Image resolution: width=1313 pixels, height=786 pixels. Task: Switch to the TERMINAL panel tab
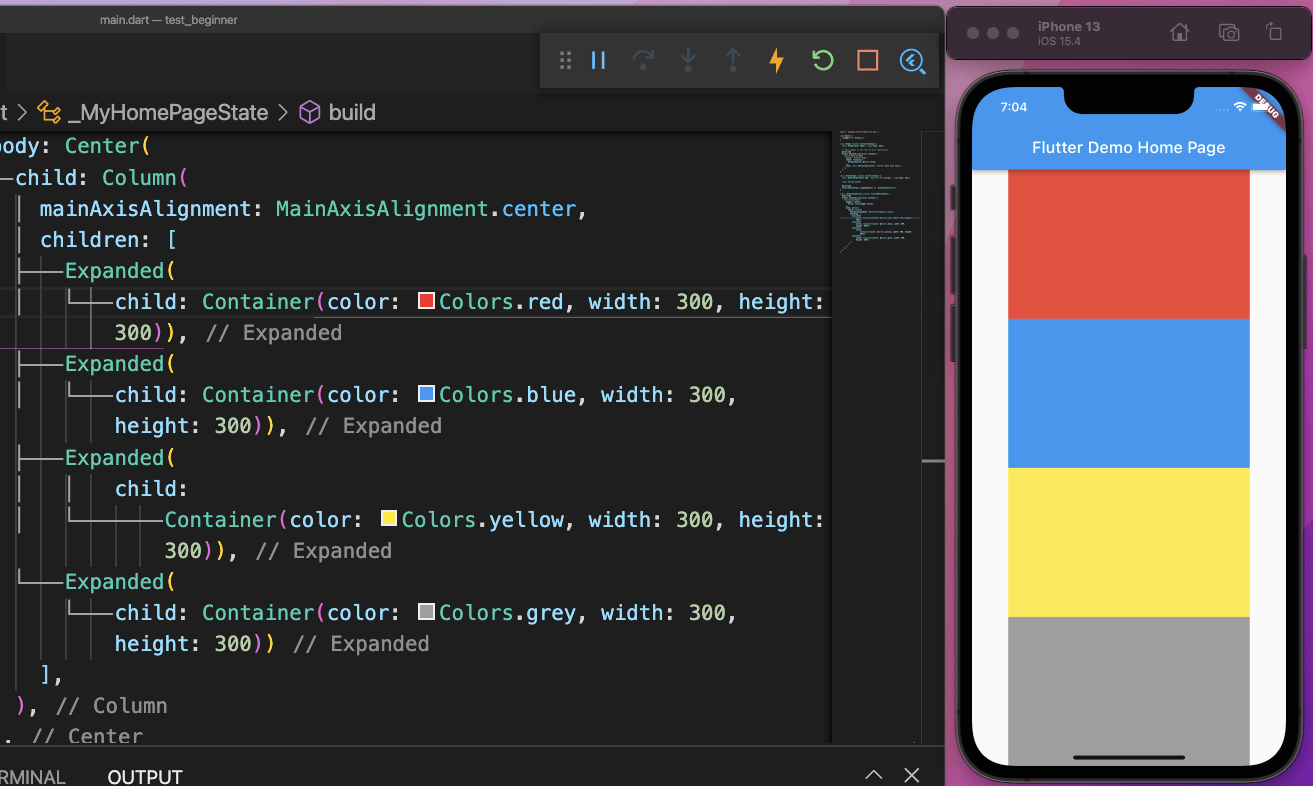tap(32, 777)
